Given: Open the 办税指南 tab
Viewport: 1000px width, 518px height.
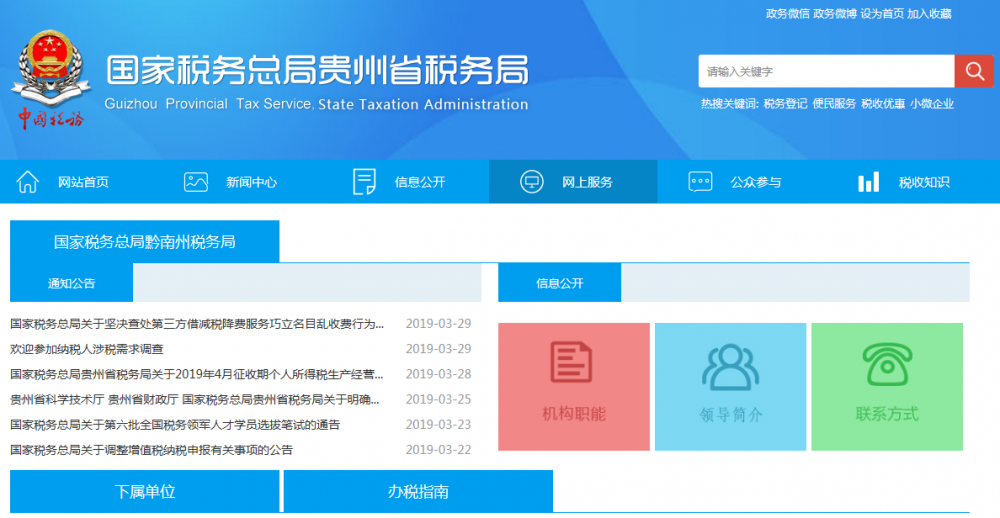Looking at the screenshot, I should tap(418, 491).
